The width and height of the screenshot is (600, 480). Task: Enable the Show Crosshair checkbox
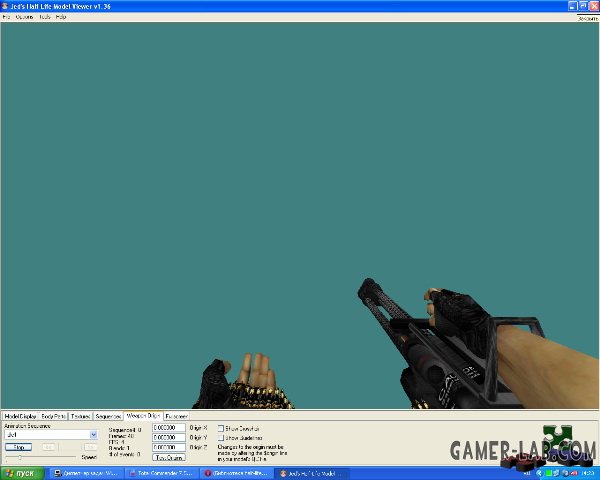pos(221,428)
